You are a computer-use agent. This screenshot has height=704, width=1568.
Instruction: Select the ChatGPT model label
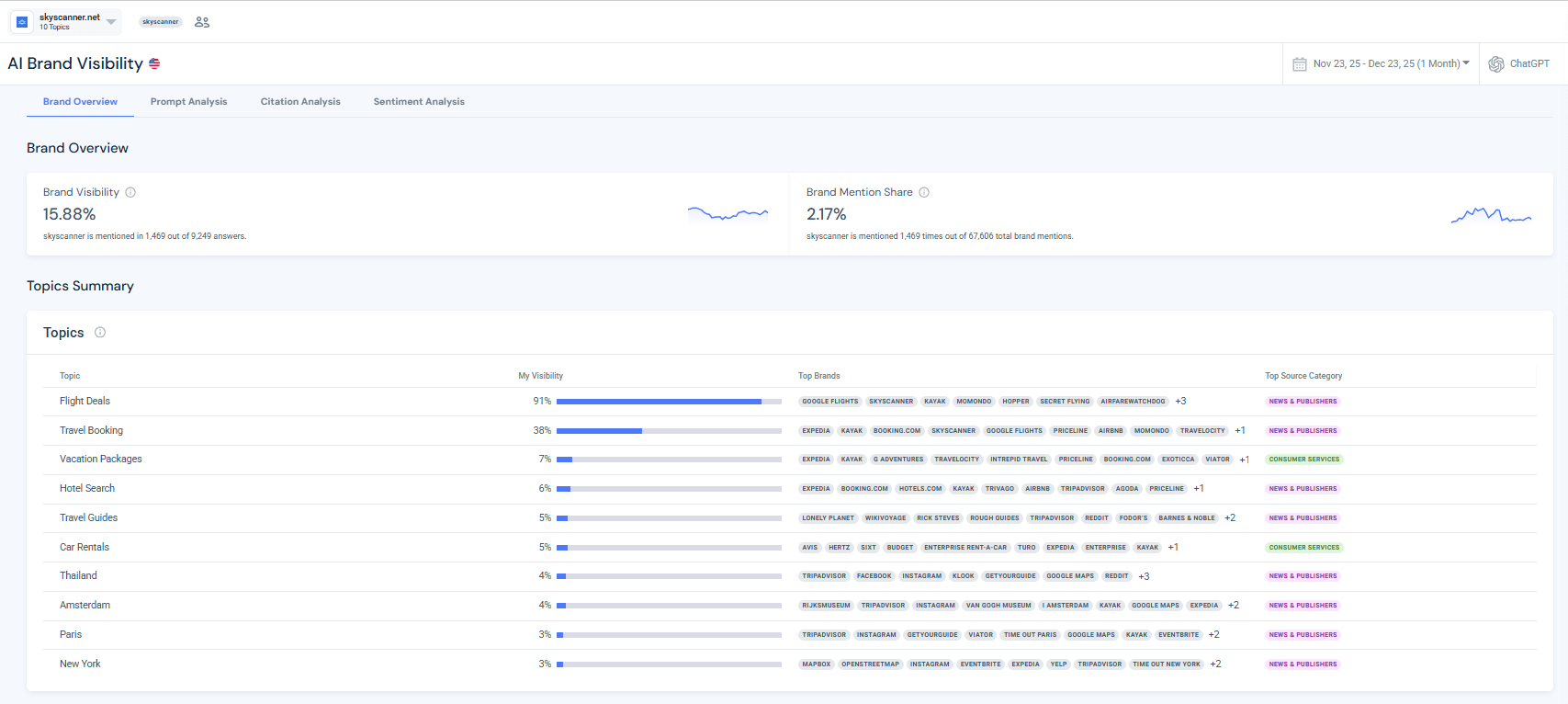tap(1529, 64)
